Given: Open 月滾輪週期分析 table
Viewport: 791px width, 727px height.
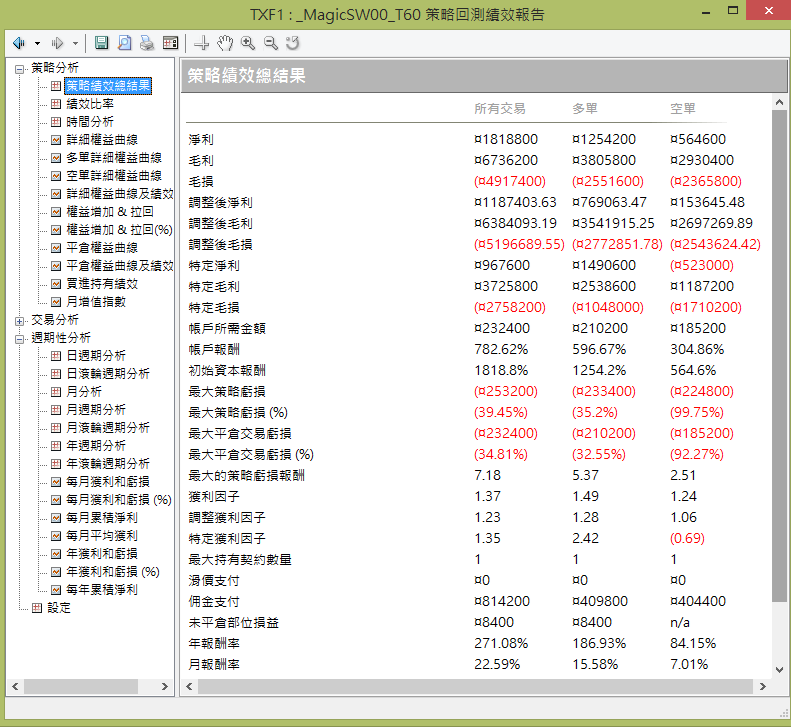Looking at the screenshot, I should [108, 428].
